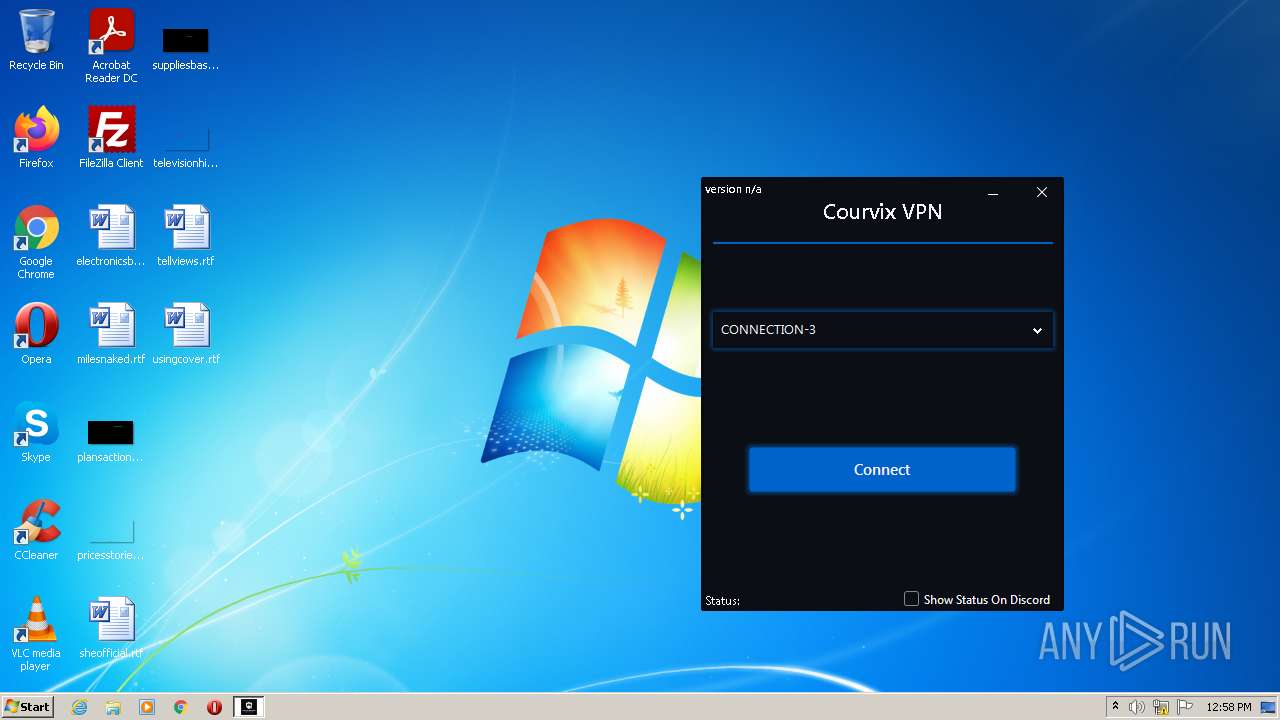Open Windows Media Player taskbar icon

click(x=147, y=707)
